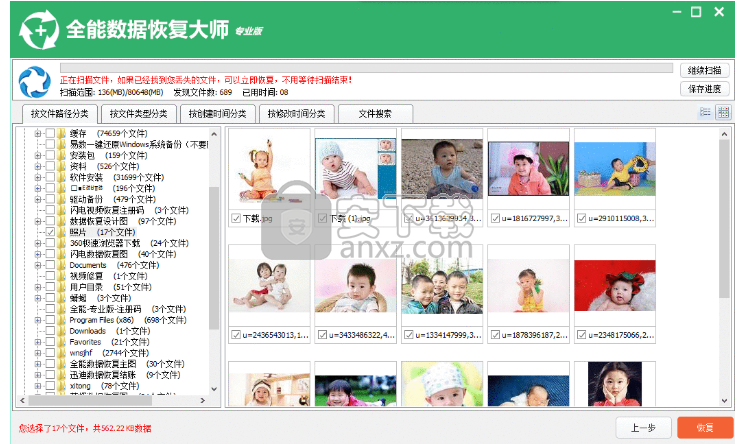Select the u=1878396187 child thumbnail
The height and width of the screenshot is (444, 739).
(528, 285)
